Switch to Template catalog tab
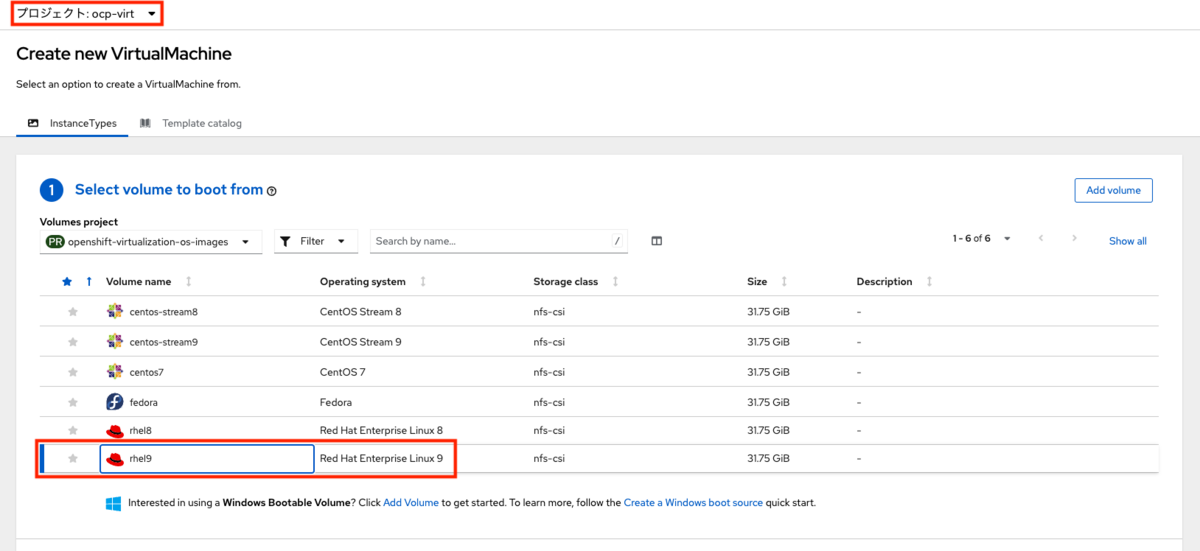Screen dimensions: 1200x551 click(x=191, y=123)
